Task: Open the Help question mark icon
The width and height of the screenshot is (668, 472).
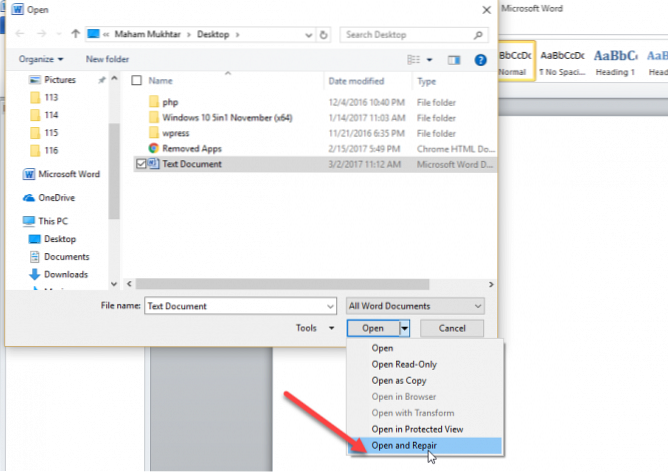Action: tap(480, 60)
